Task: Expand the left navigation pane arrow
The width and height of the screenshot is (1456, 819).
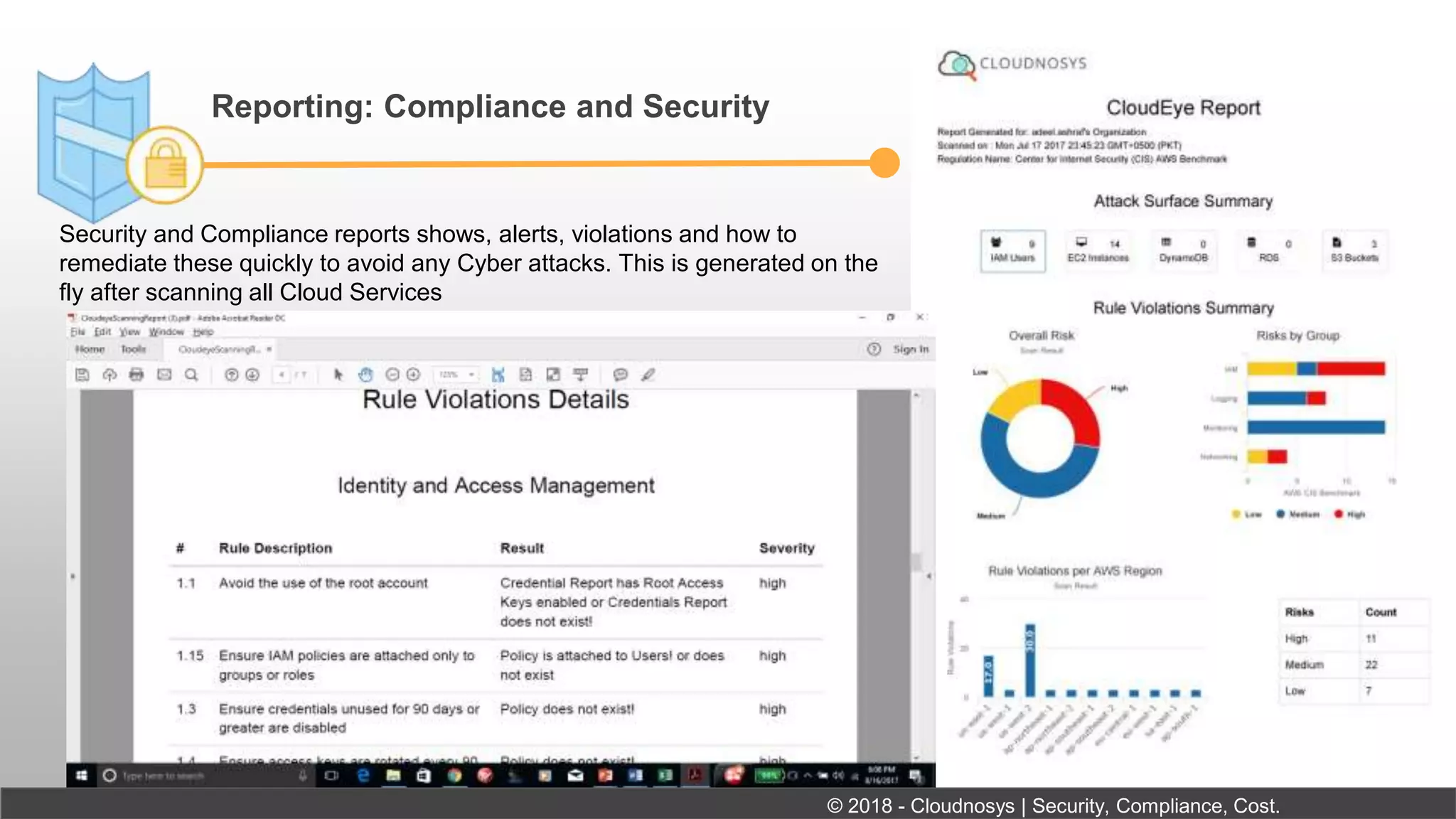Action: pos(73,577)
